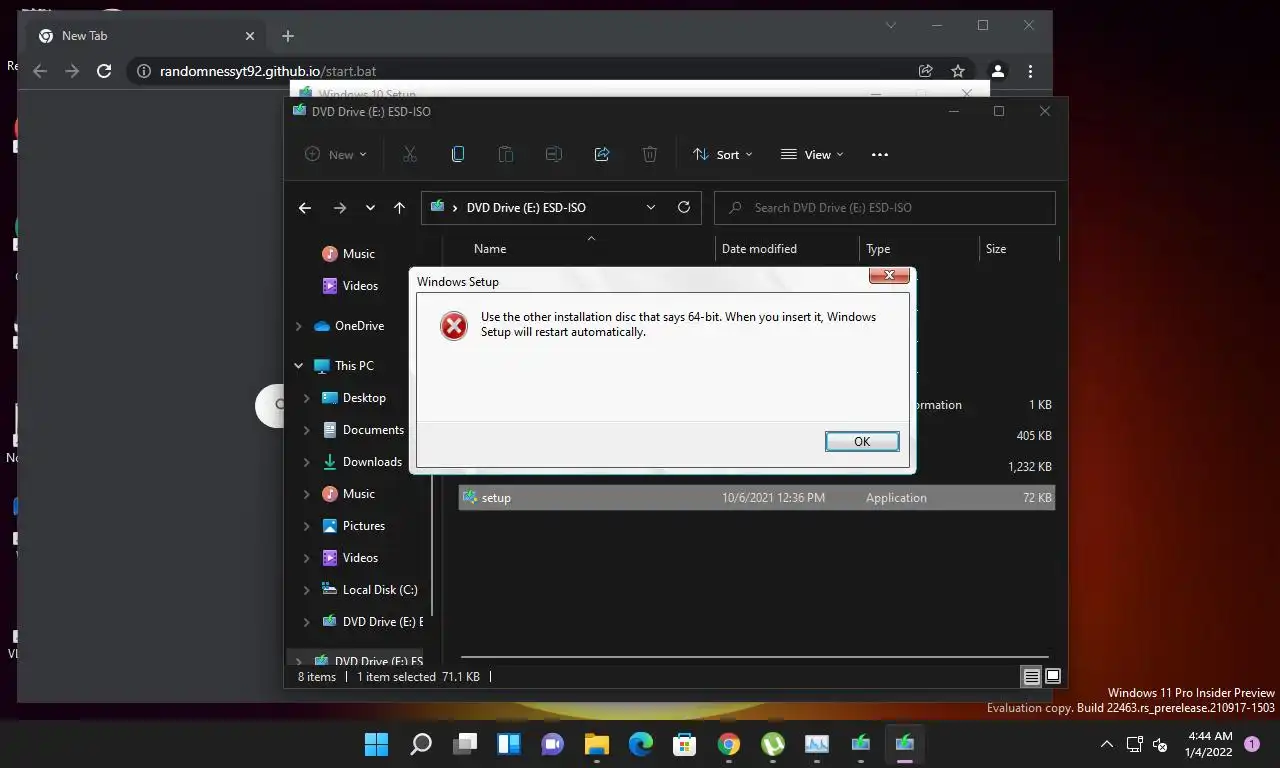The height and width of the screenshot is (768, 1280).
Task: Show hidden tray icons chevron
Action: point(1106,744)
